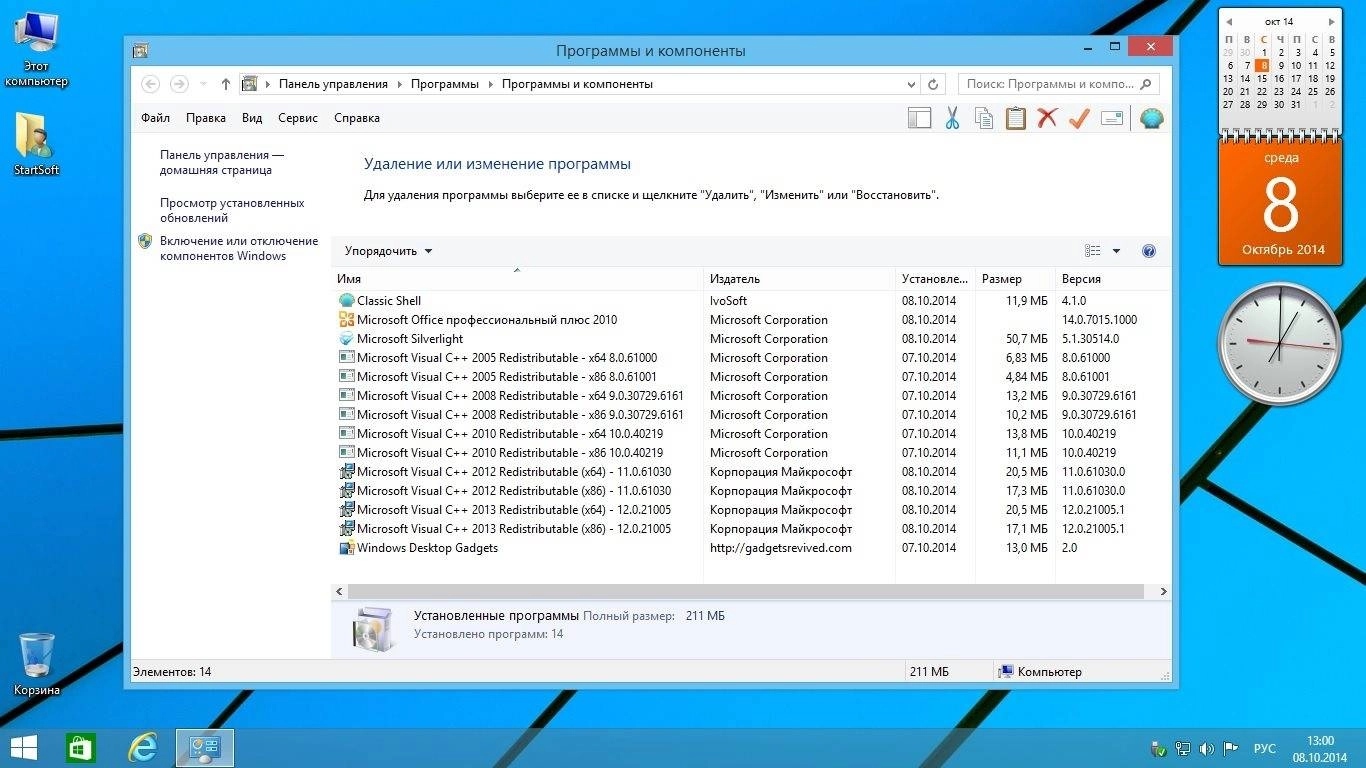Click the safely remove hardware tray icon
Viewport: 1366px width, 768px height.
1160,748
